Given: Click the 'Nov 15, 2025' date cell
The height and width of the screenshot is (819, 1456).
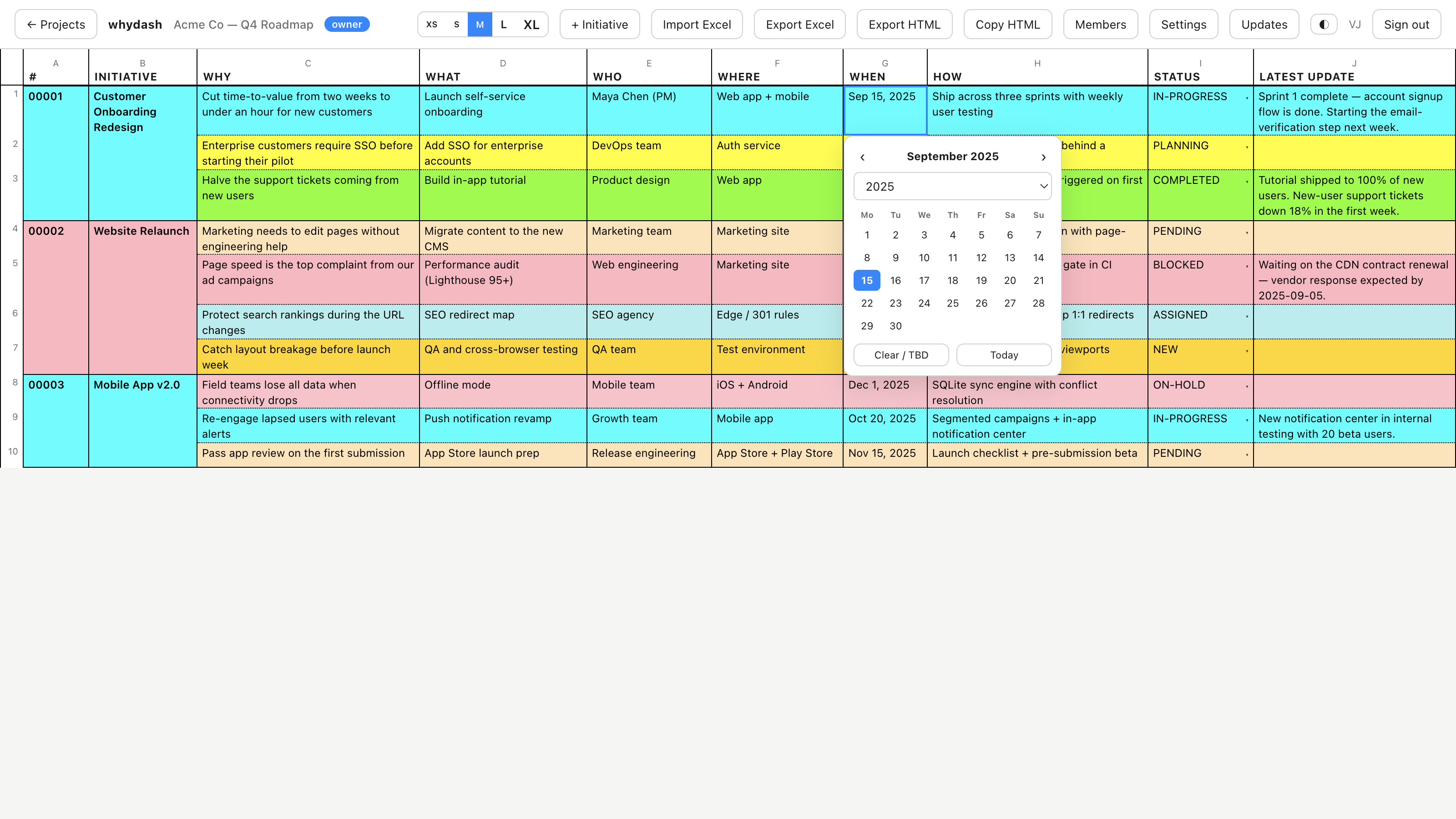Looking at the screenshot, I should coord(885,455).
